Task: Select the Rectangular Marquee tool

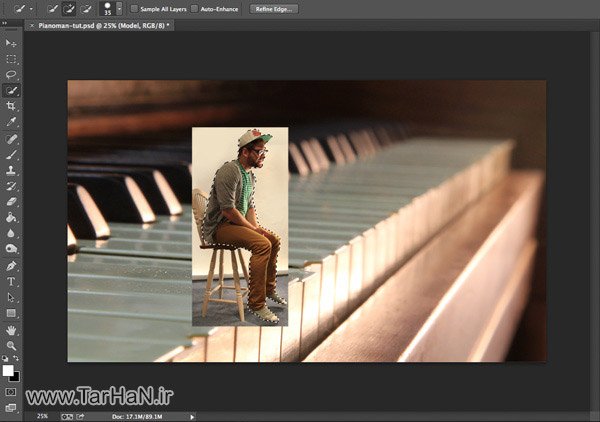Action: pos(11,59)
